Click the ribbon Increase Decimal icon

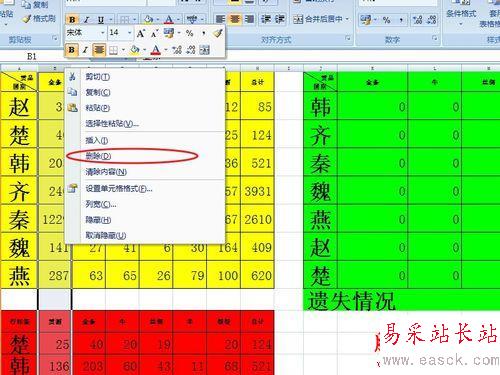[x=417, y=20]
